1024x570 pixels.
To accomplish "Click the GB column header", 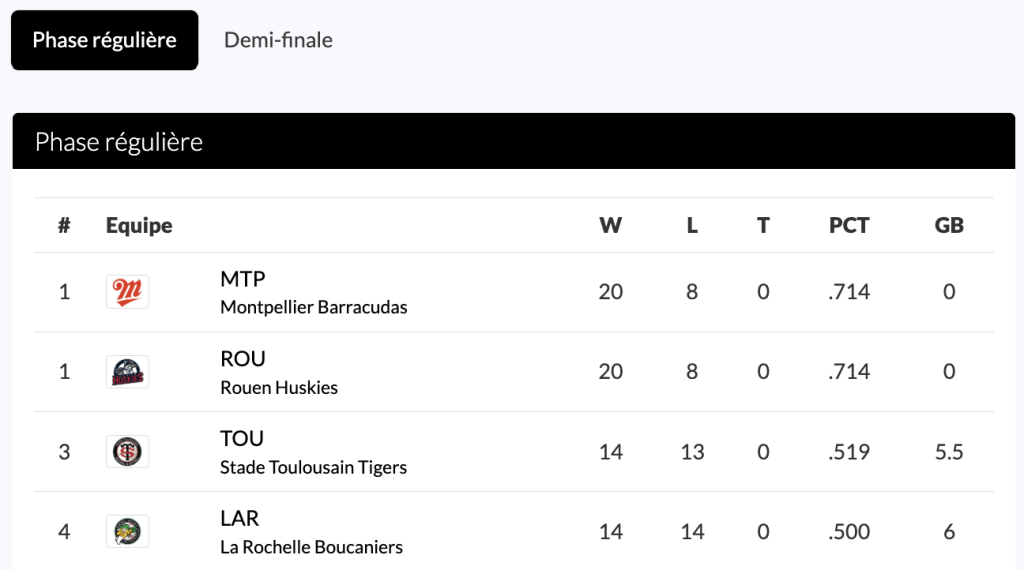I will click(949, 225).
